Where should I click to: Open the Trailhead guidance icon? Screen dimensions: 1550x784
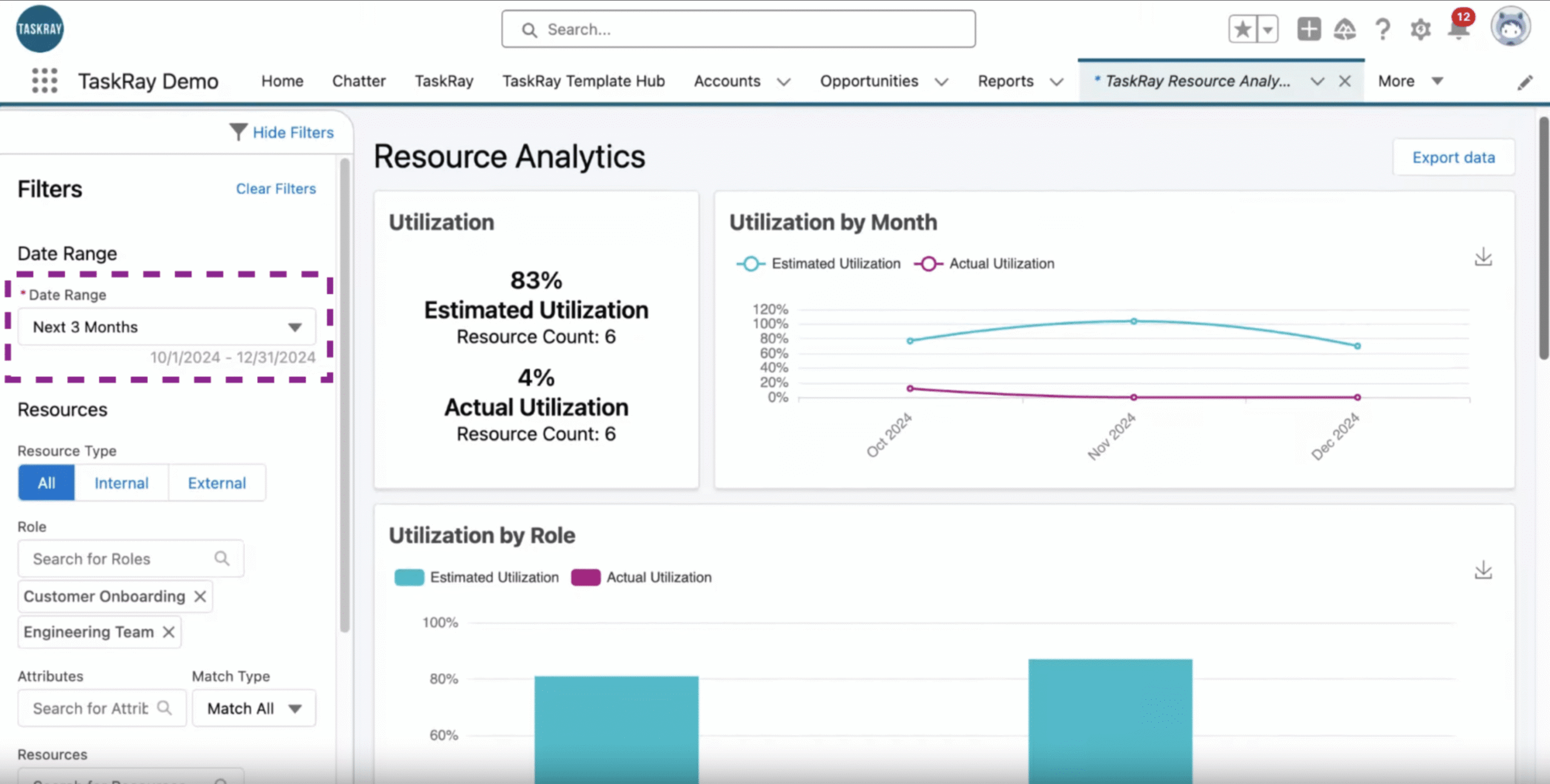click(1345, 29)
